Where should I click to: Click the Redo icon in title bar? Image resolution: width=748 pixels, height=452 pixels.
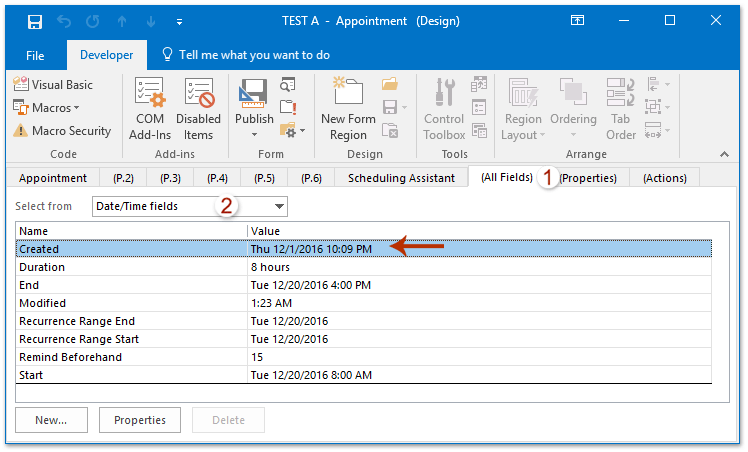click(x=93, y=21)
